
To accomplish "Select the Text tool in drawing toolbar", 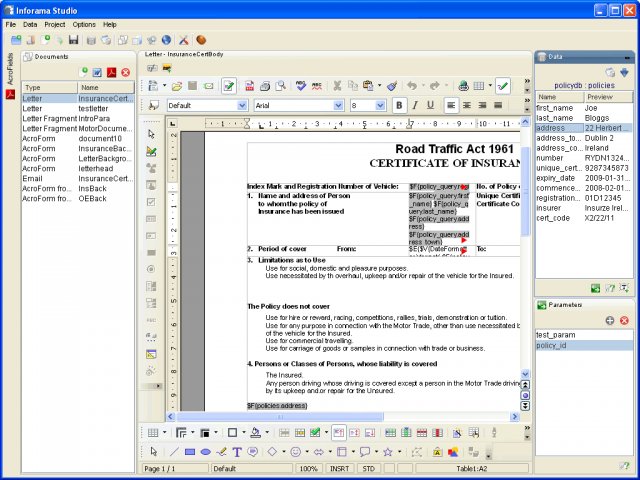I will 237,452.
